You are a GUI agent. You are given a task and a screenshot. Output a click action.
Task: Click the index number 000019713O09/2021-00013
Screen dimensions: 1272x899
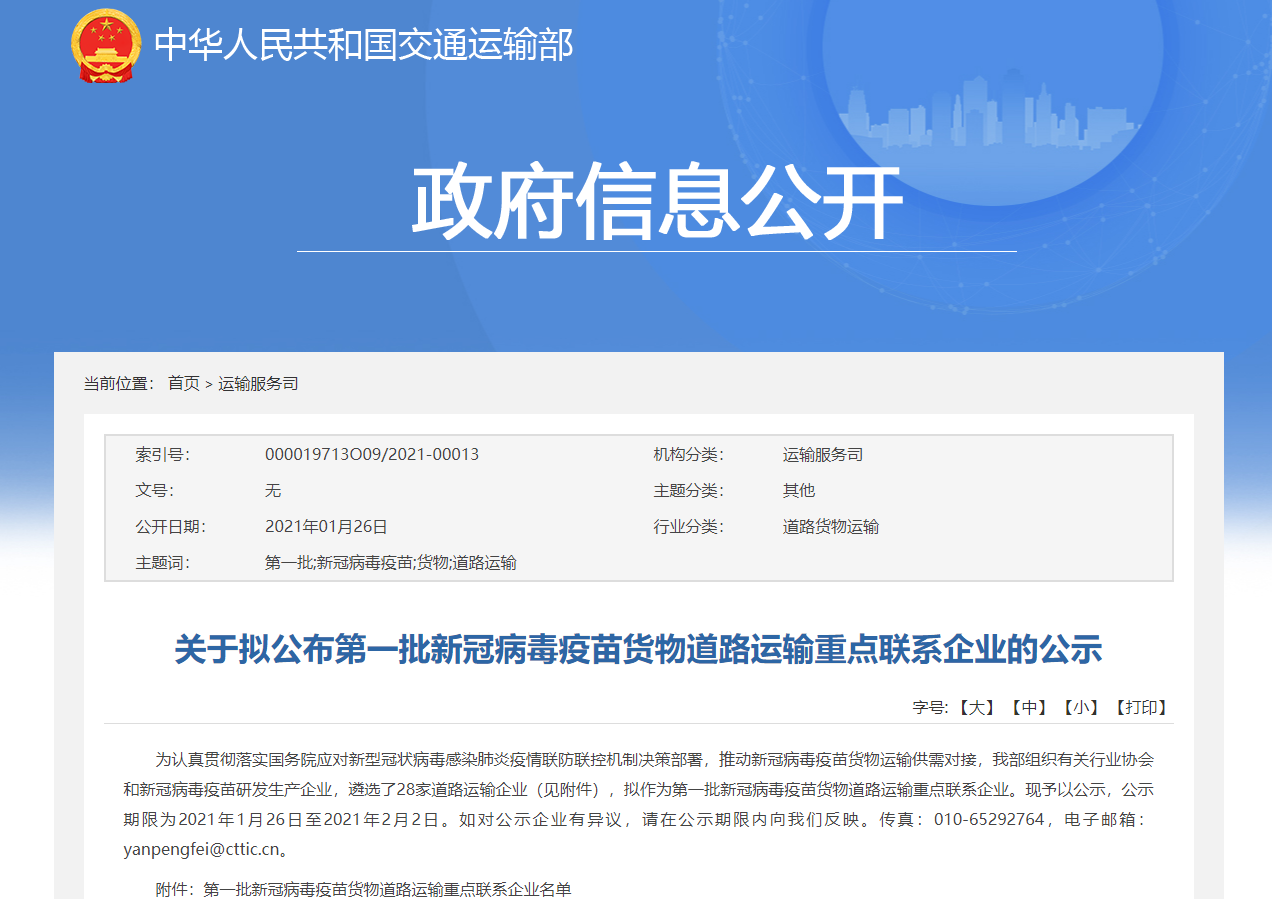(x=371, y=454)
